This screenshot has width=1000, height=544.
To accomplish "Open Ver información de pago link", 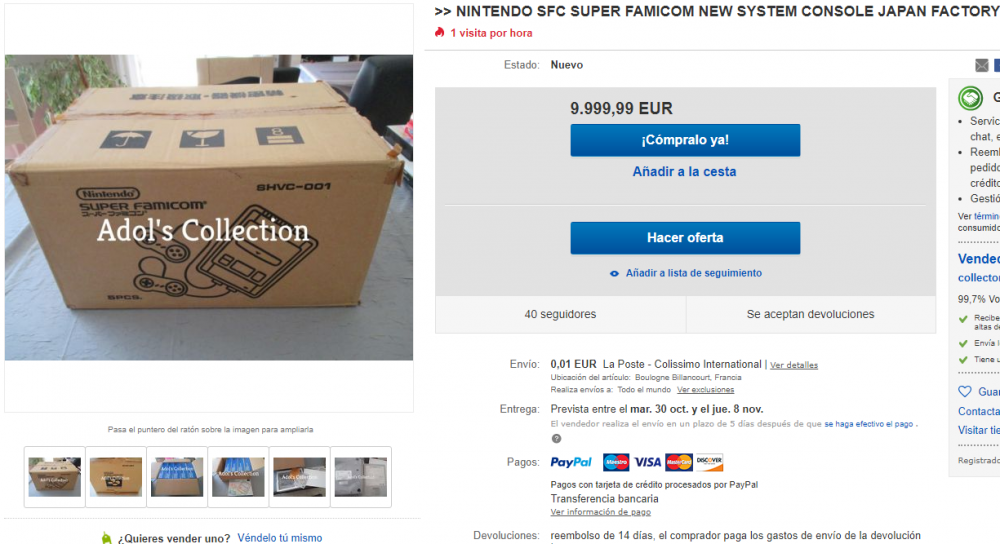I will pos(601,512).
